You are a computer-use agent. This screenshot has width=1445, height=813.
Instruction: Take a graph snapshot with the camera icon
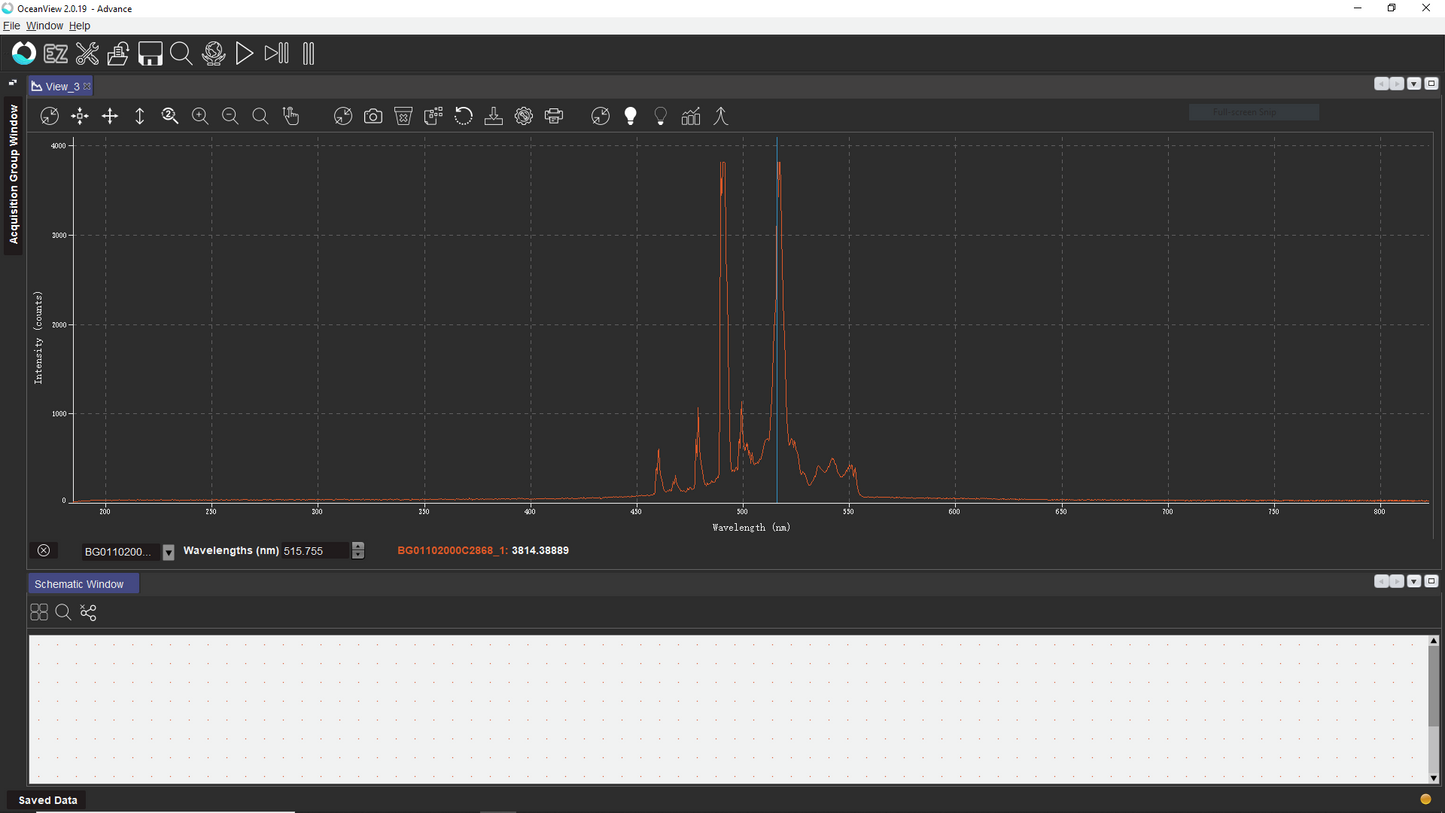[373, 117]
